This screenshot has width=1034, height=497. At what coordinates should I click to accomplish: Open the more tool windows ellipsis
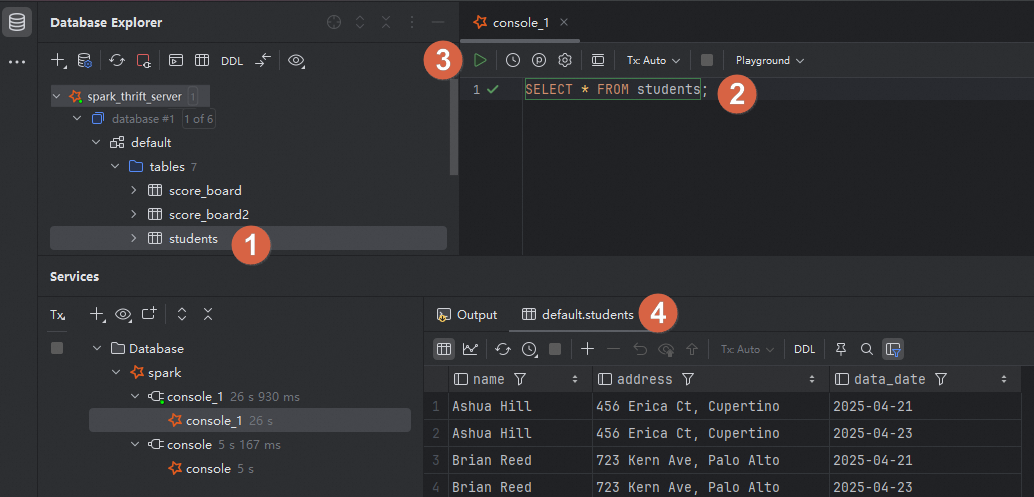click(x=17, y=62)
